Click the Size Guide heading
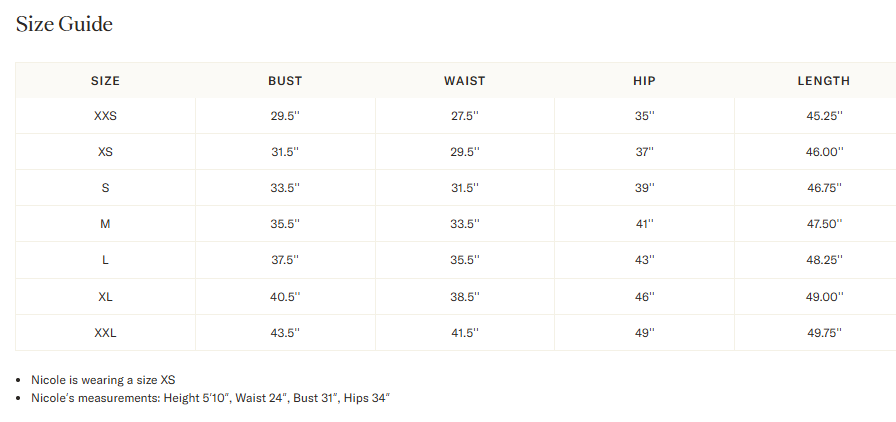Viewport: 896px width, 422px height. tap(64, 24)
